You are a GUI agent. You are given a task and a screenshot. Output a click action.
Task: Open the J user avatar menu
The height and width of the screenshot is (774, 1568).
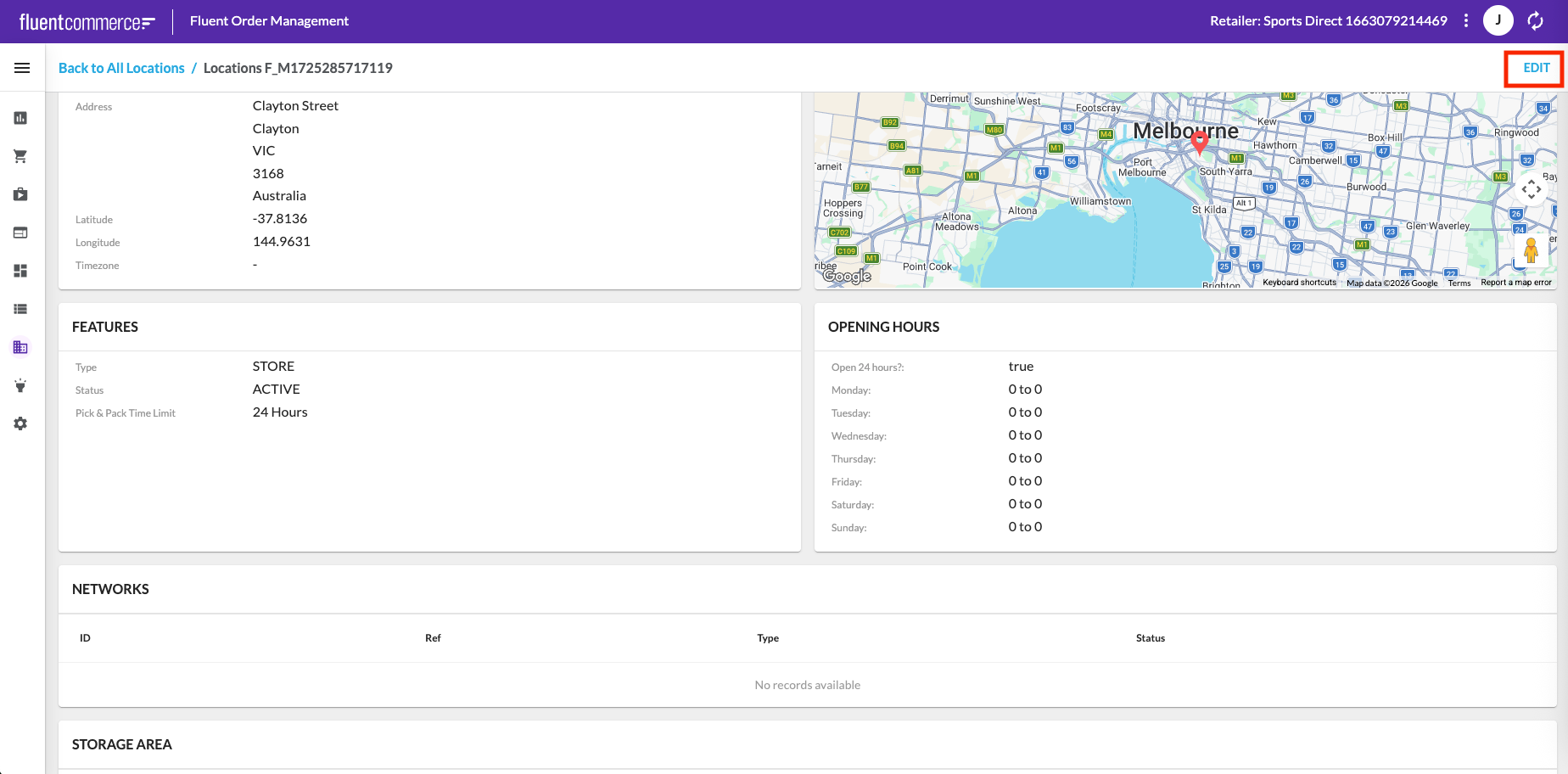point(1498,20)
